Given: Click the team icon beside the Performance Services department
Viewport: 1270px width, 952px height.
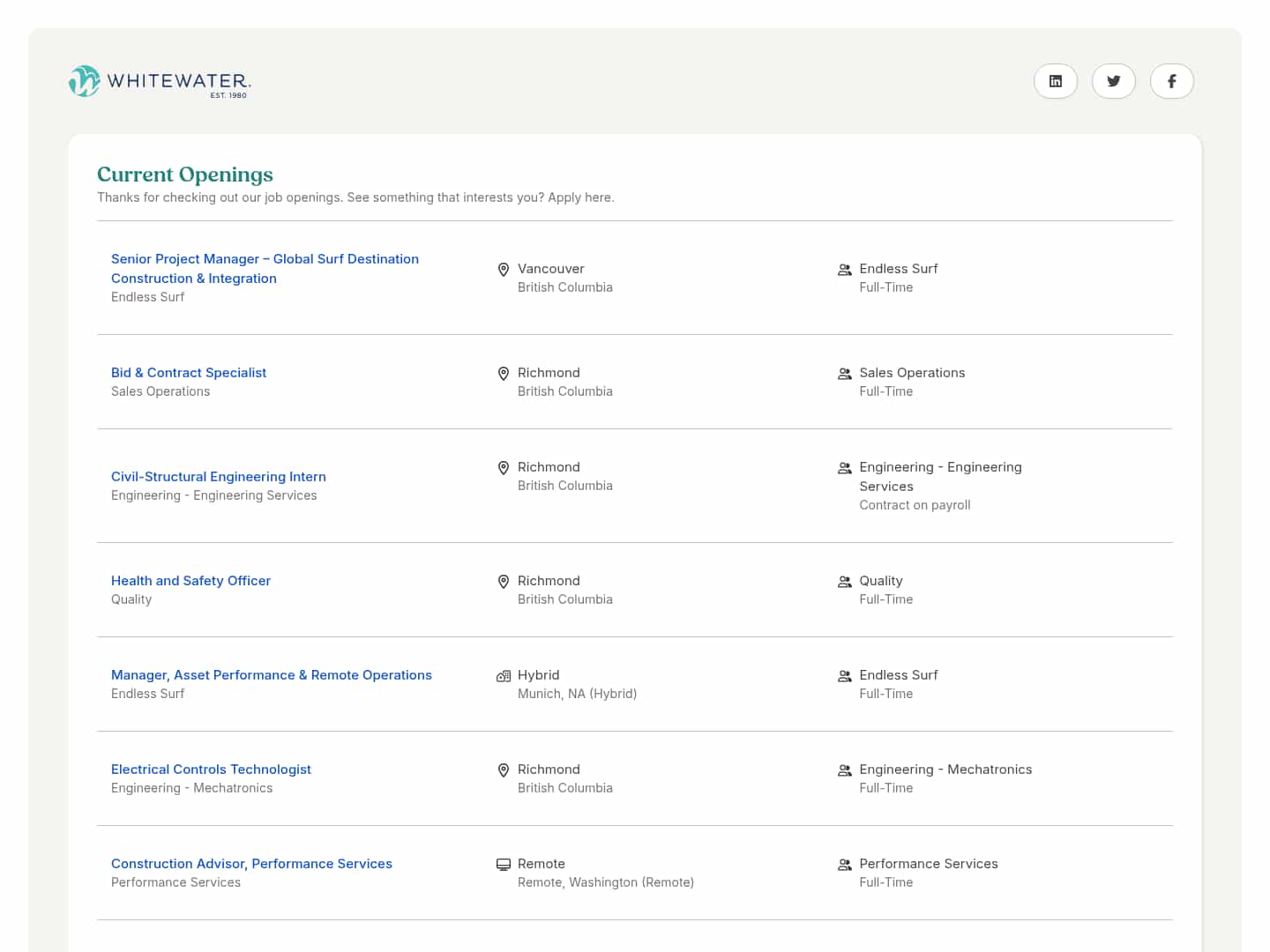Looking at the screenshot, I should pos(845,865).
